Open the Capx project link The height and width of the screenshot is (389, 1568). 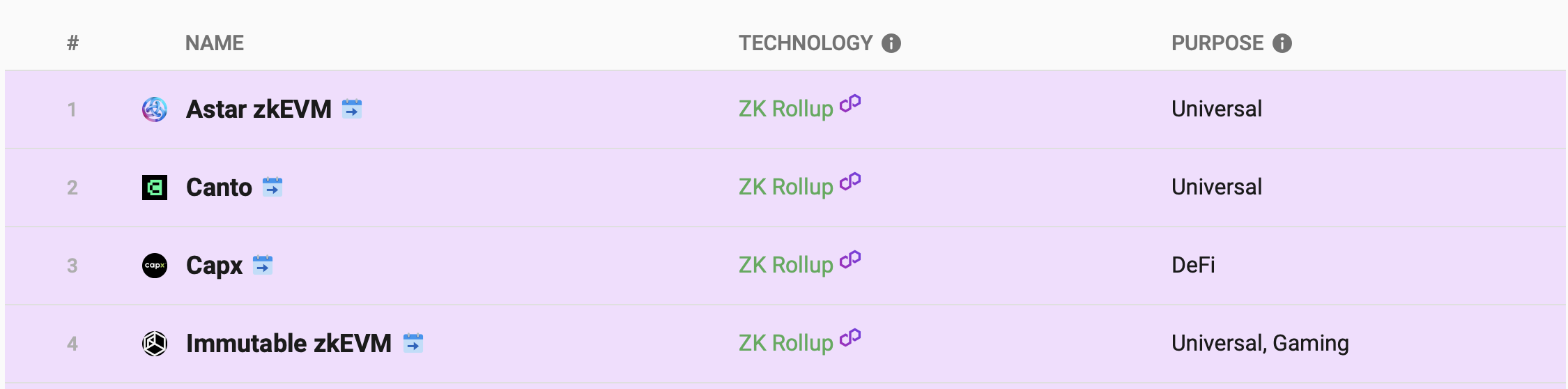[x=214, y=266]
